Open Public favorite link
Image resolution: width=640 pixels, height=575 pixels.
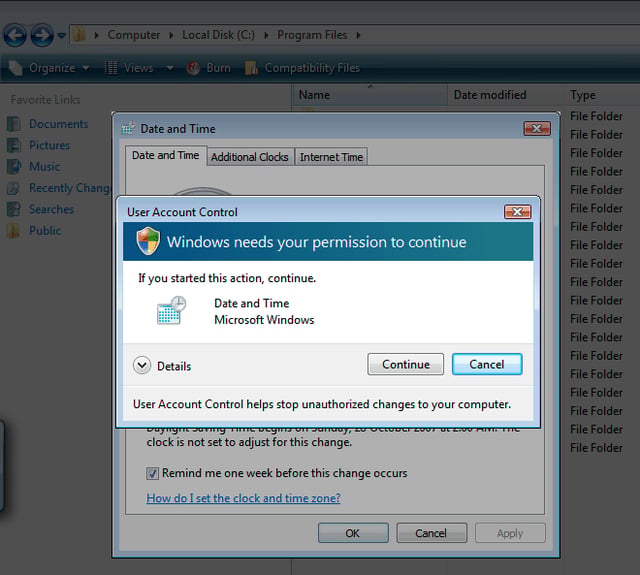(x=44, y=231)
